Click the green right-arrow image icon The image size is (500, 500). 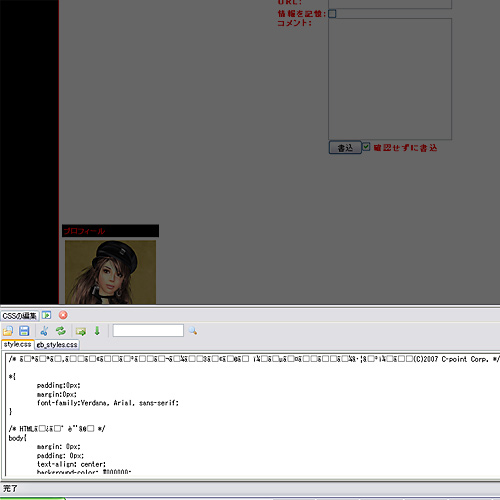81,331
